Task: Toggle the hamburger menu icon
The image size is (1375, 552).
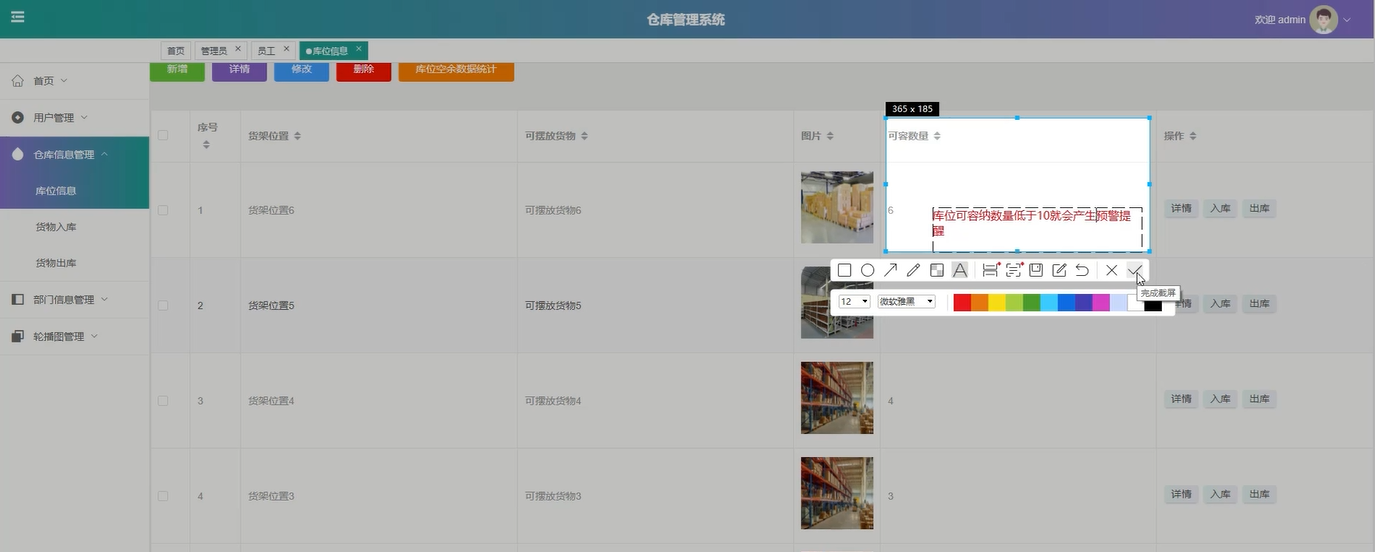Action: [x=18, y=17]
